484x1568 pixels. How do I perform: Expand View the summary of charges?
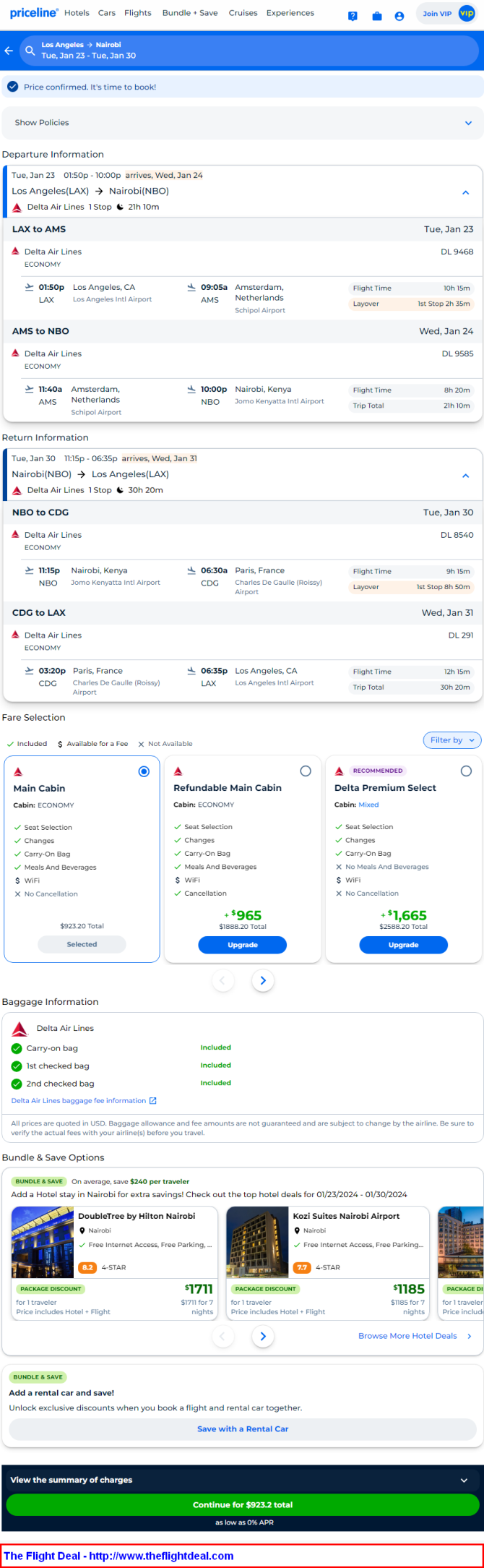[x=242, y=1480]
